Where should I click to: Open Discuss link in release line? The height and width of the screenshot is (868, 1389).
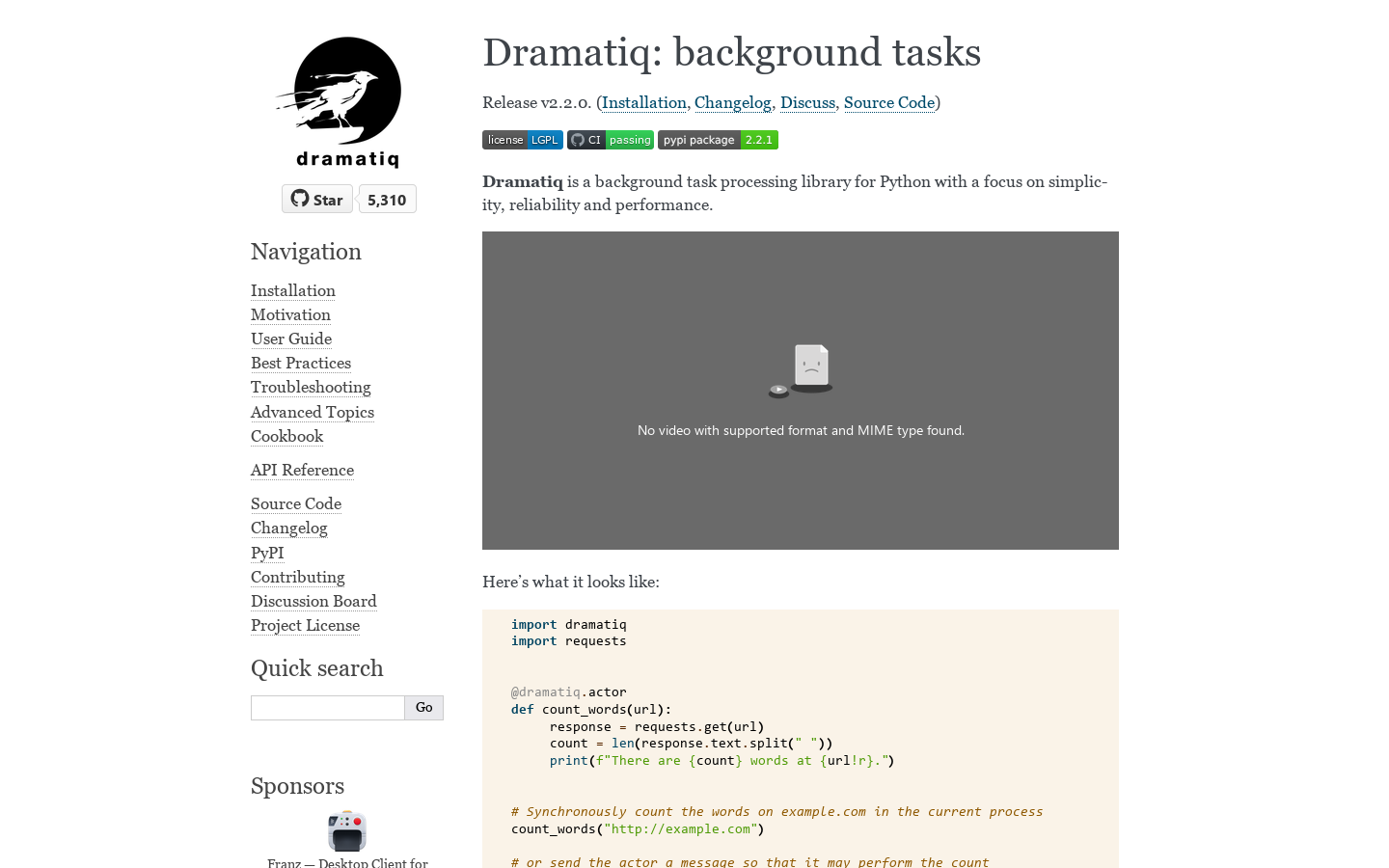point(807,102)
